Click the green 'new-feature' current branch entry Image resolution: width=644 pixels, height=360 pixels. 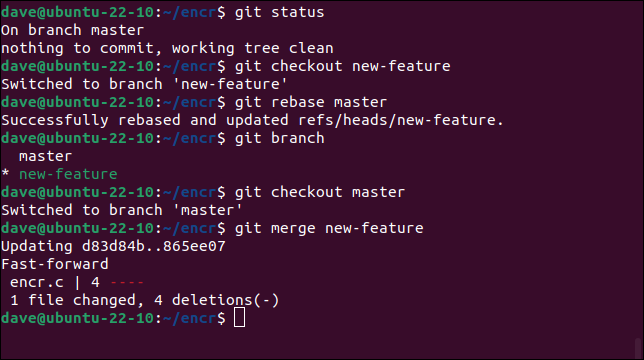point(68,174)
